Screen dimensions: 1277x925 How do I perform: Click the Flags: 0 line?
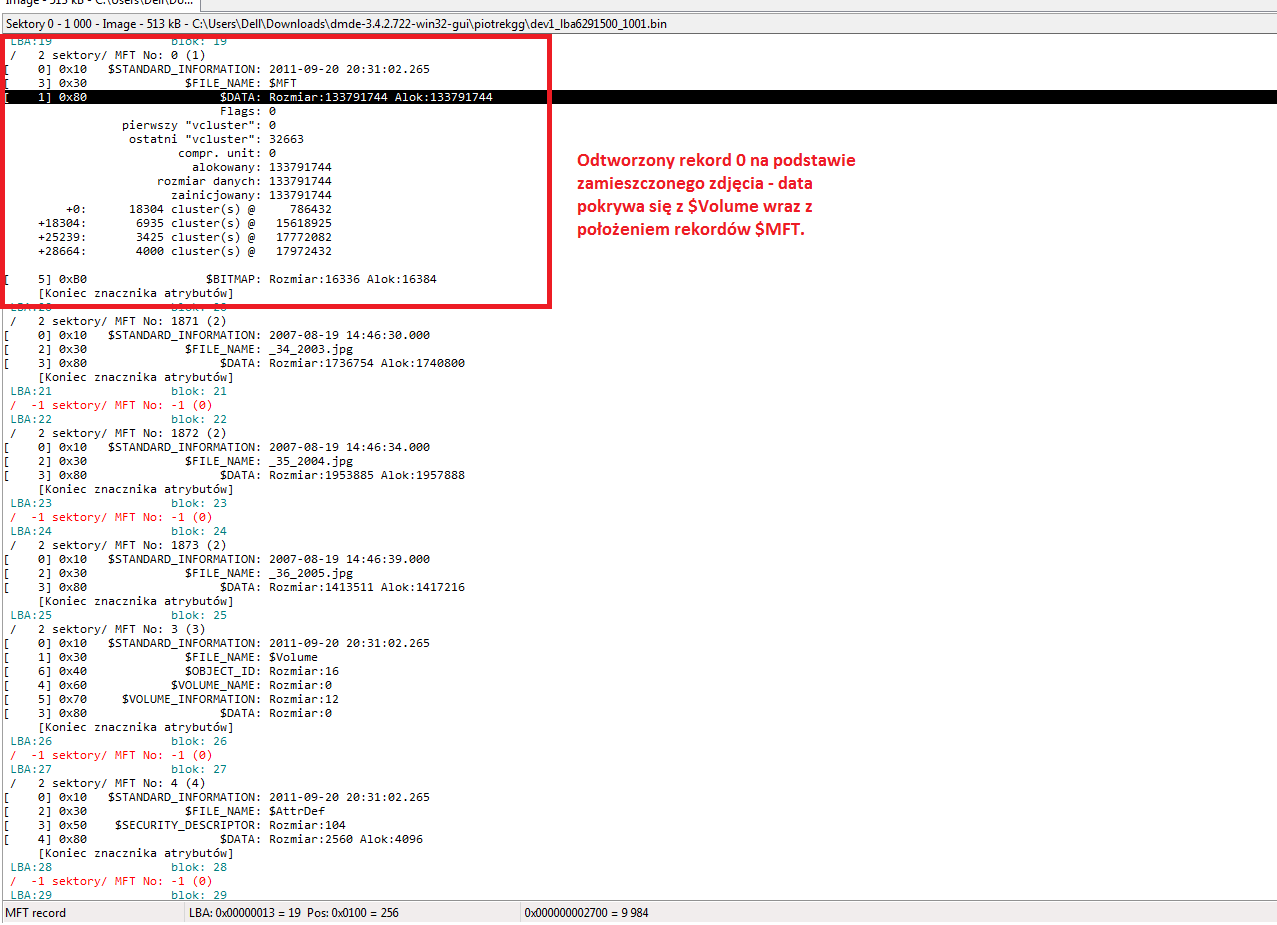click(248, 111)
